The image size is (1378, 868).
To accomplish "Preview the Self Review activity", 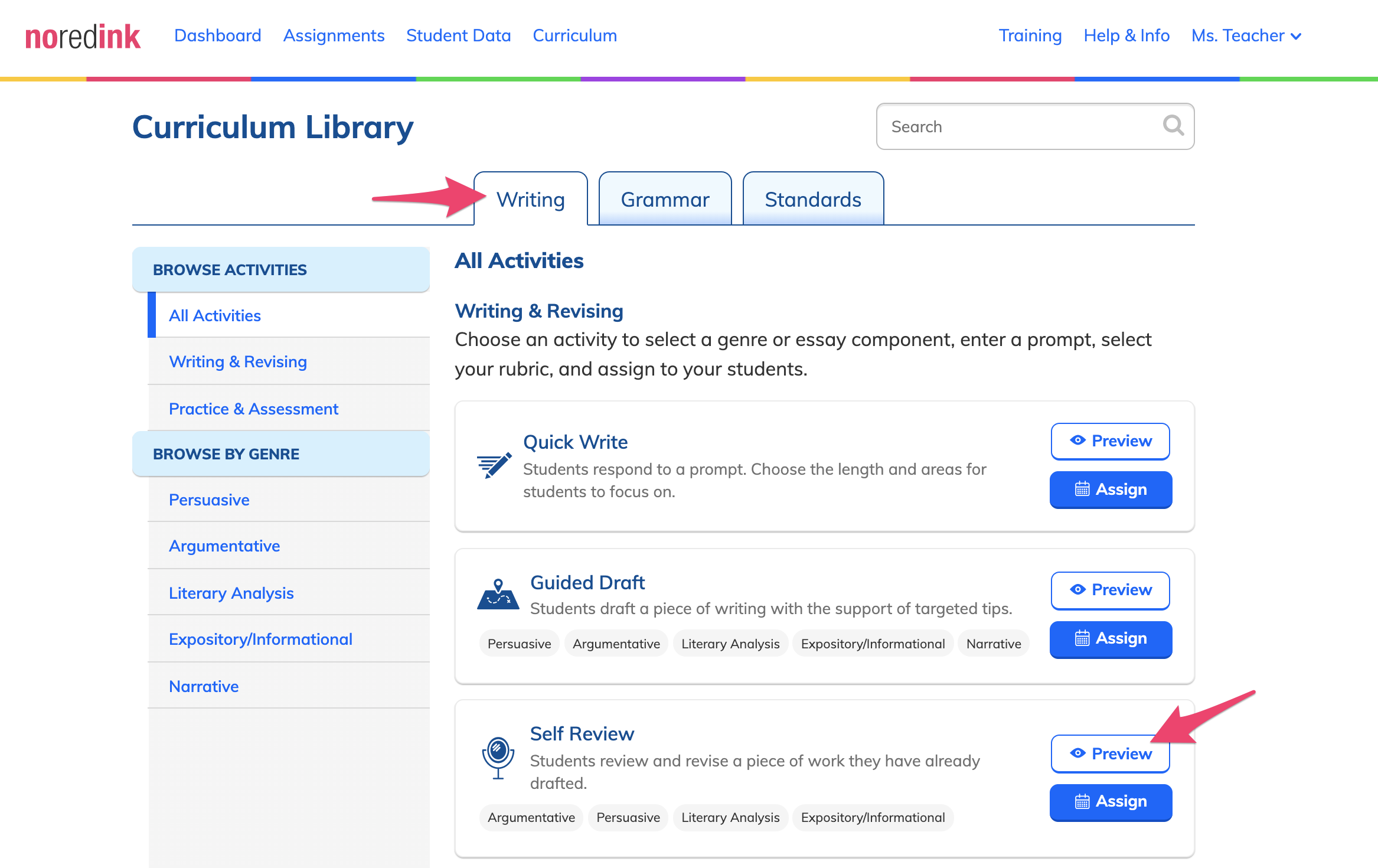I will (1110, 753).
